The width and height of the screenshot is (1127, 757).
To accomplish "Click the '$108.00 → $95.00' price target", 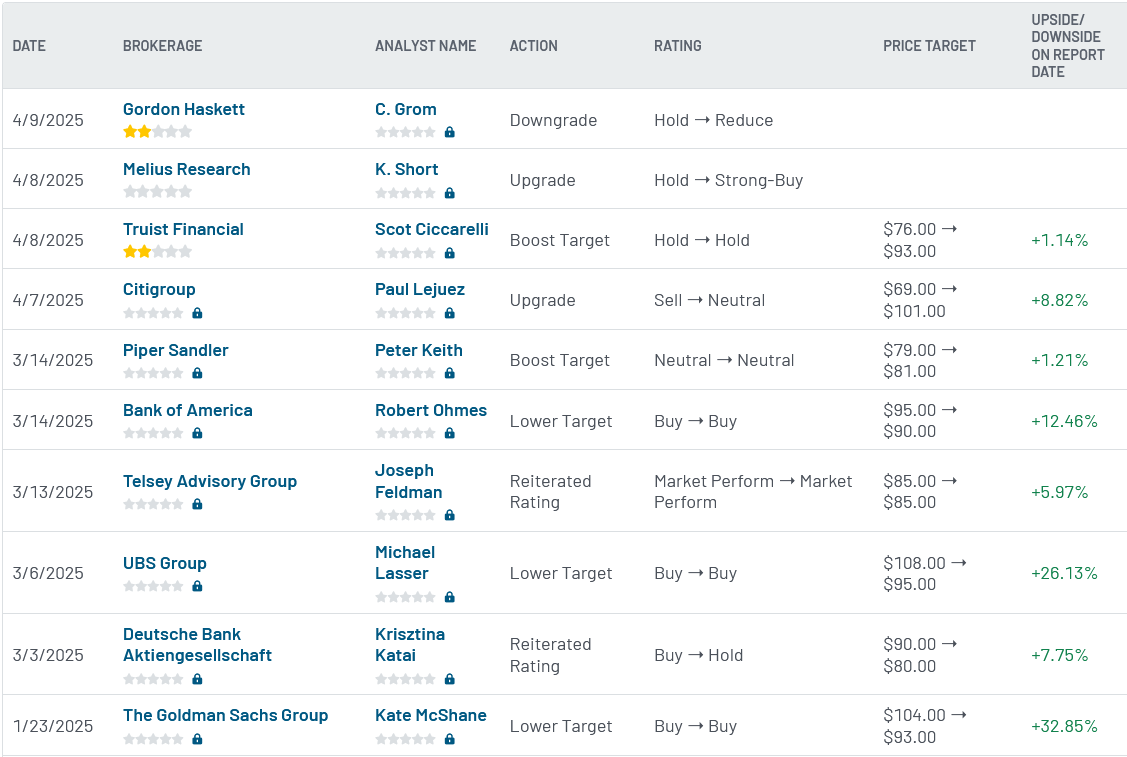I will point(924,573).
